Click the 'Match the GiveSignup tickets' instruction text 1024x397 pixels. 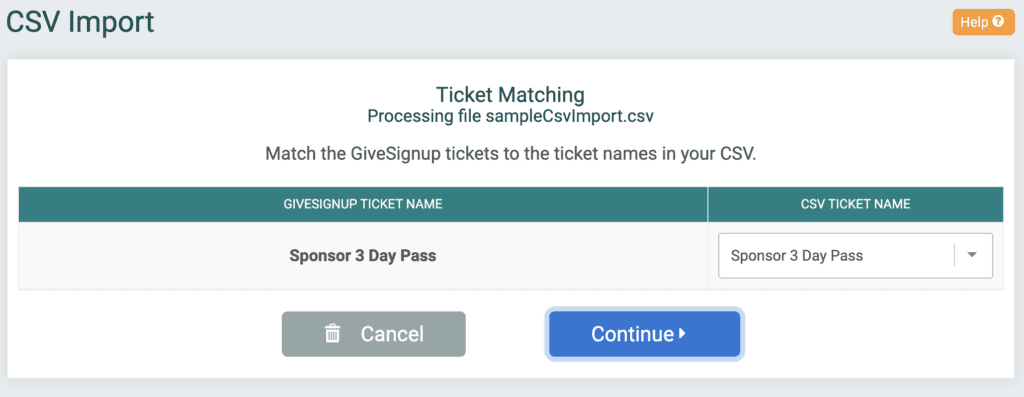tap(510, 155)
